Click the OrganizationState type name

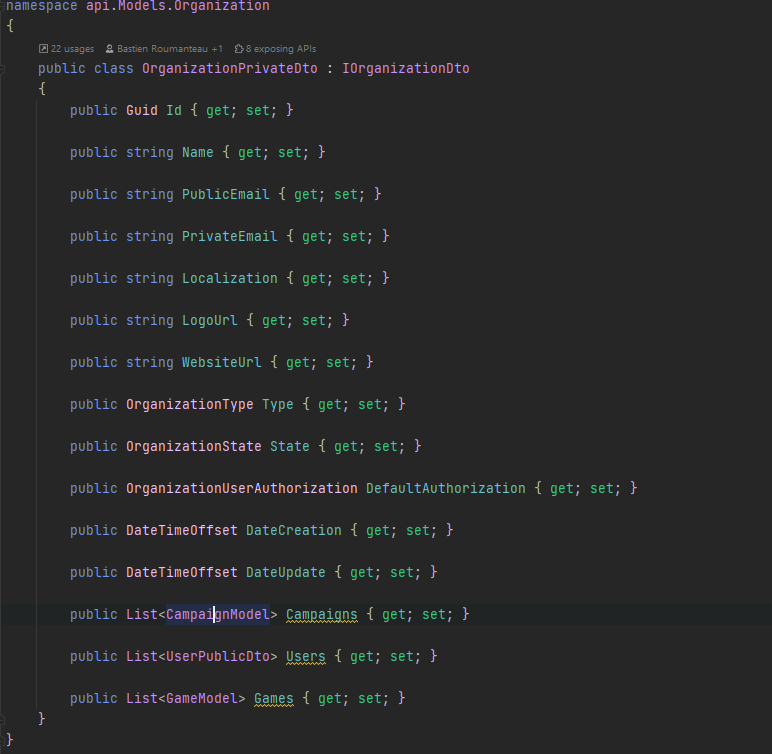point(193,447)
